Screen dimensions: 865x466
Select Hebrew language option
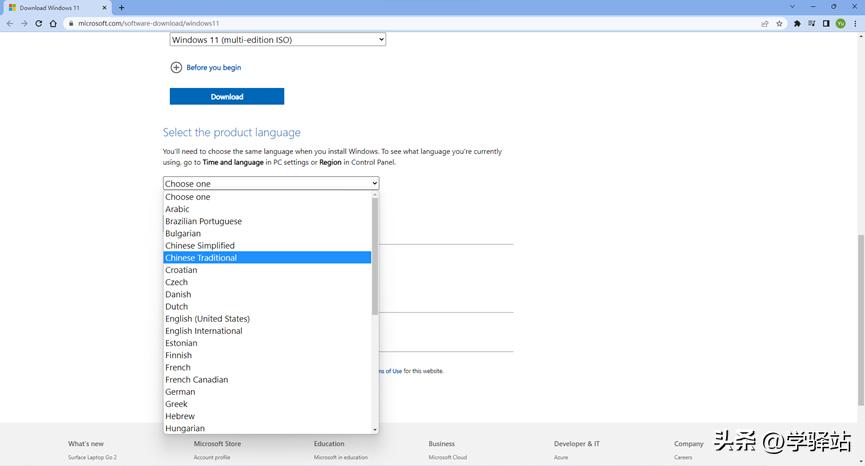tap(267, 416)
